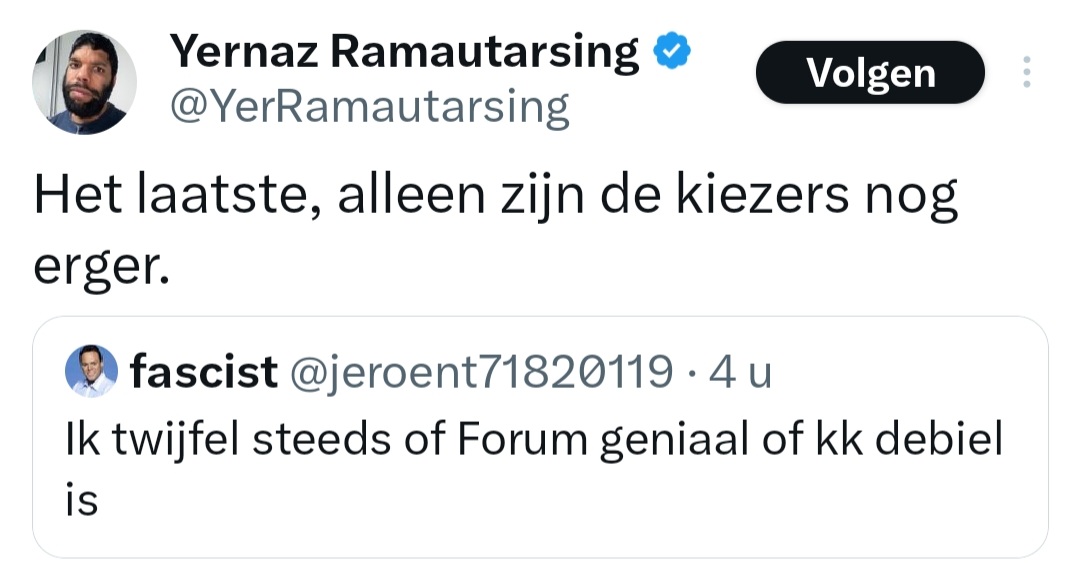
Task: Open the quoted account's small avatar
Action: click(91, 372)
